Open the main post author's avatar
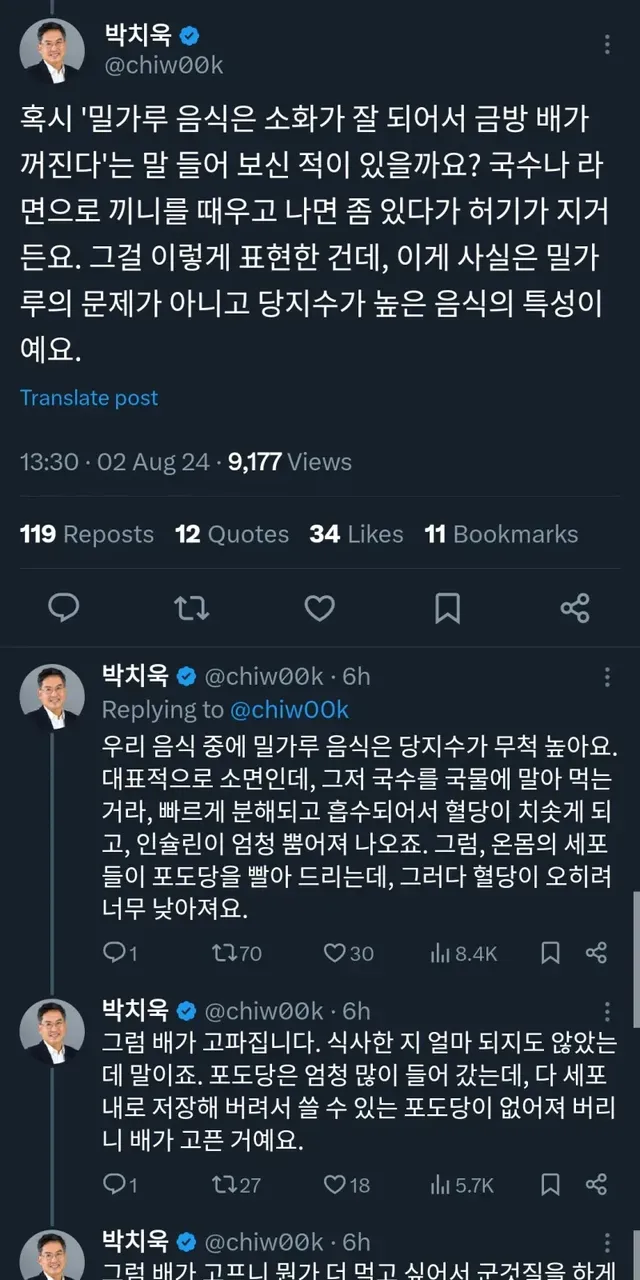This screenshot has width=640, height=1280. pos(54,50)
